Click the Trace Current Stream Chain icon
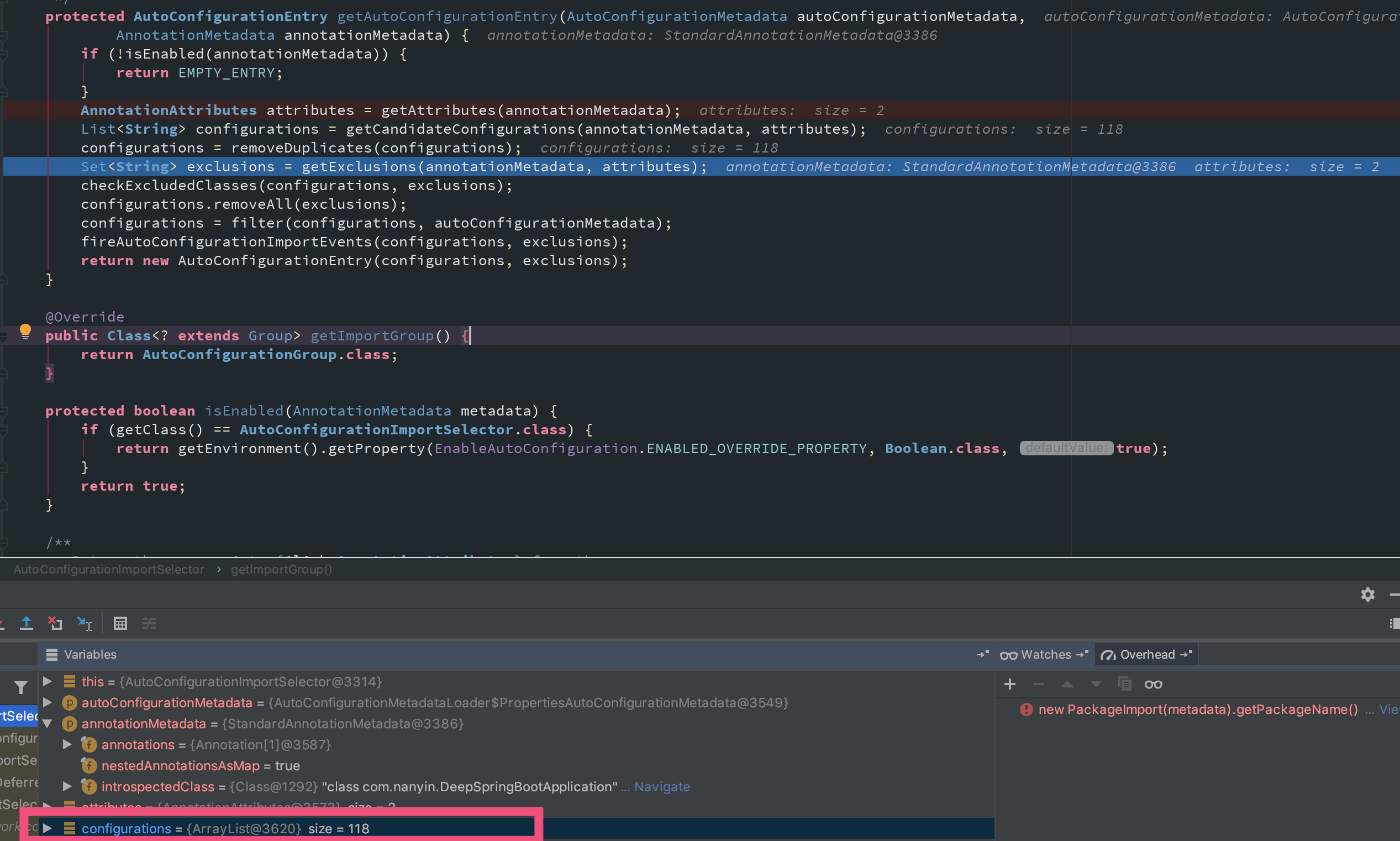 click(149, 623)
